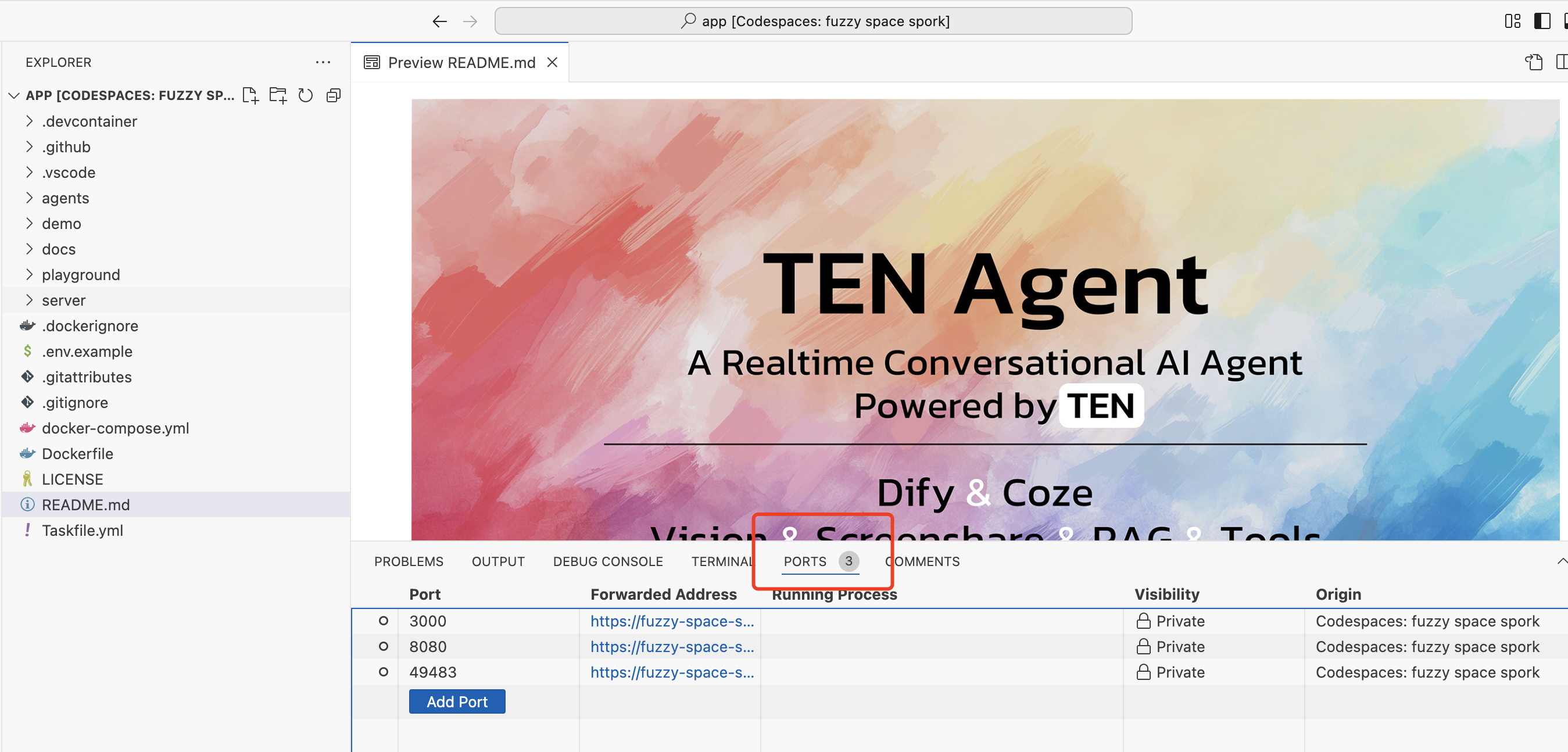
Task: Go forward with the right arrow
Action: pos(470,22)
